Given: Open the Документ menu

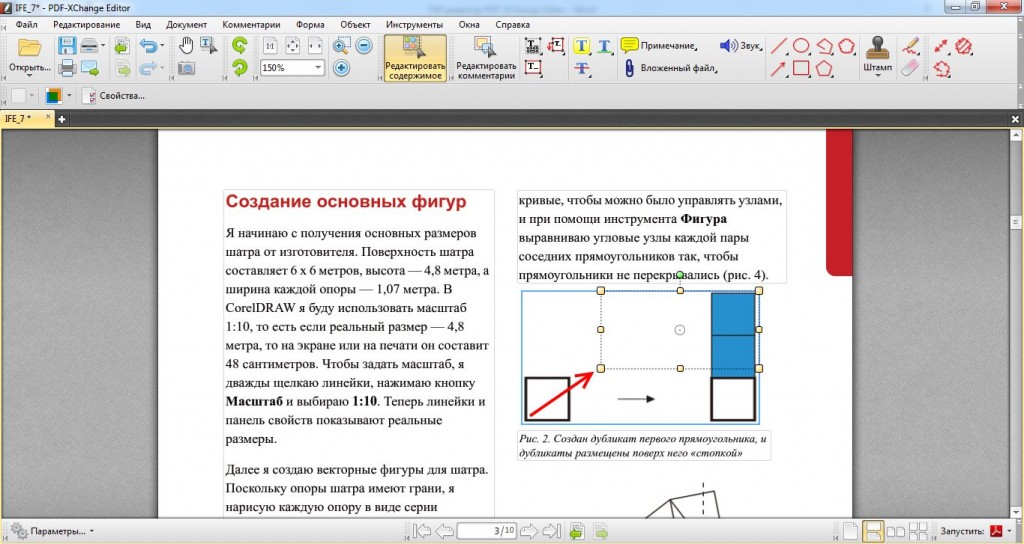Looking at the screenshot, I should [187, 24].
